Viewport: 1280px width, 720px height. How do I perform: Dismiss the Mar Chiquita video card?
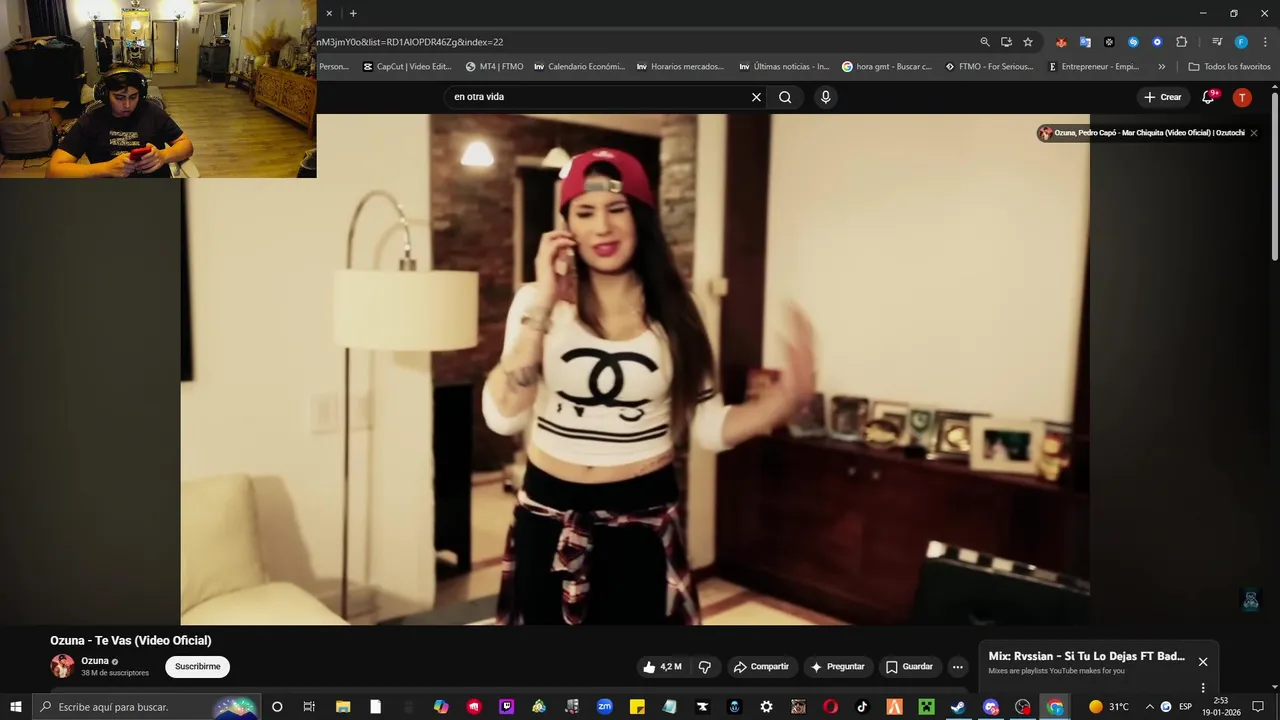coord(1254,133)
